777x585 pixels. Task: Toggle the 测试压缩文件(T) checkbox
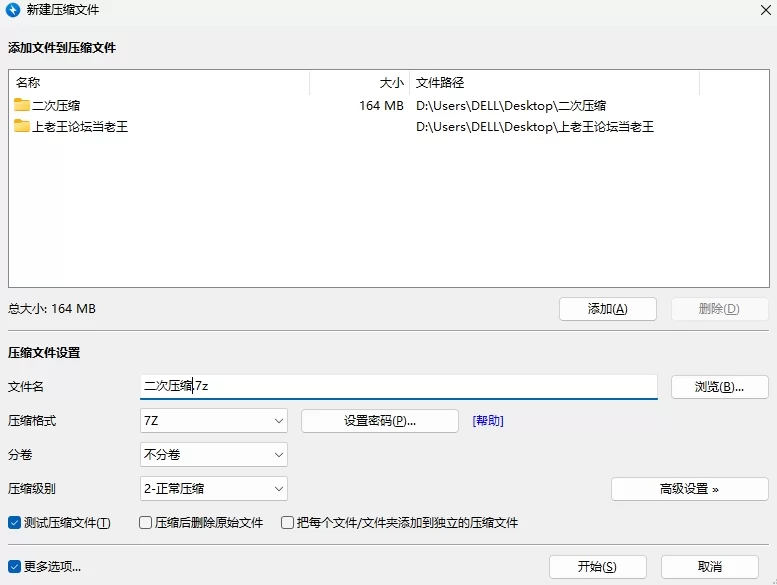[x=14, y=523]
